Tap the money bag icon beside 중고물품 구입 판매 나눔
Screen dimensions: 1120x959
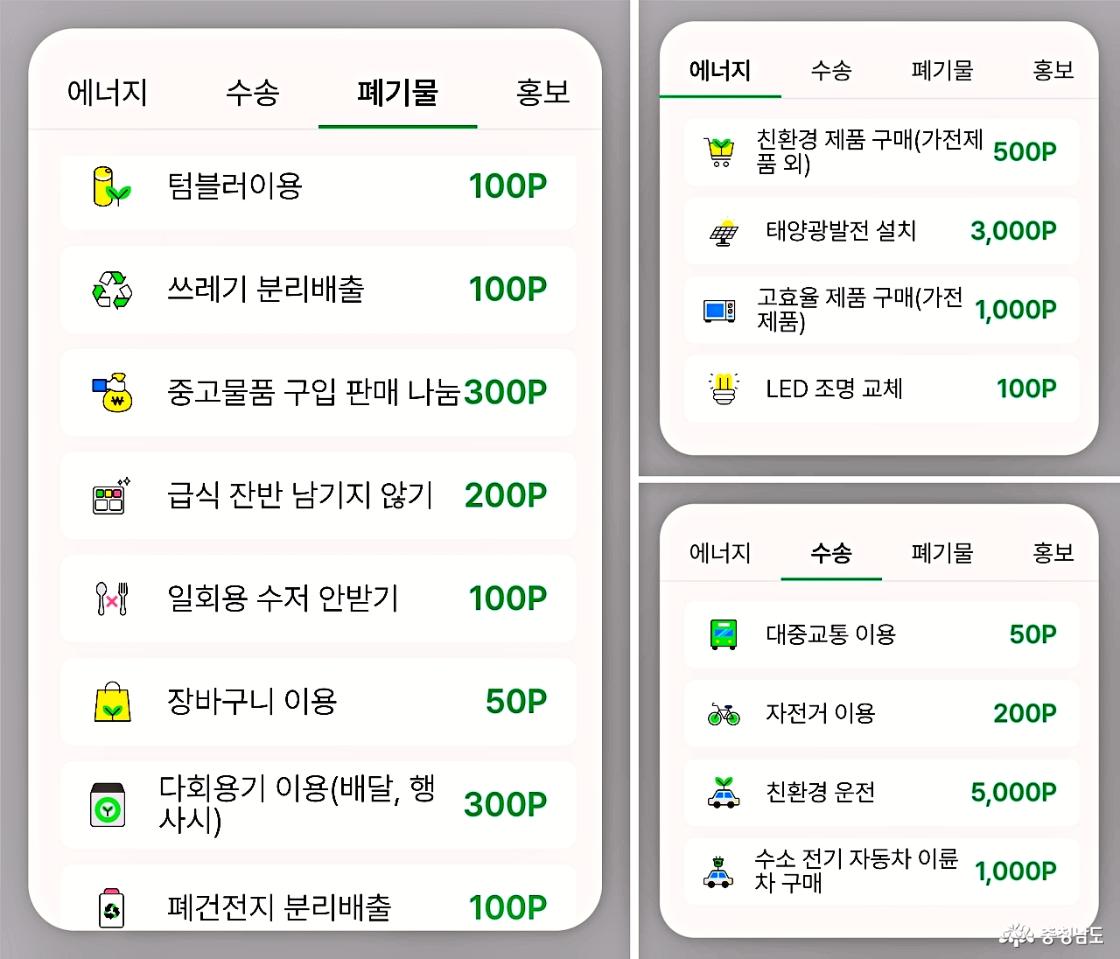tap(112, 392)
